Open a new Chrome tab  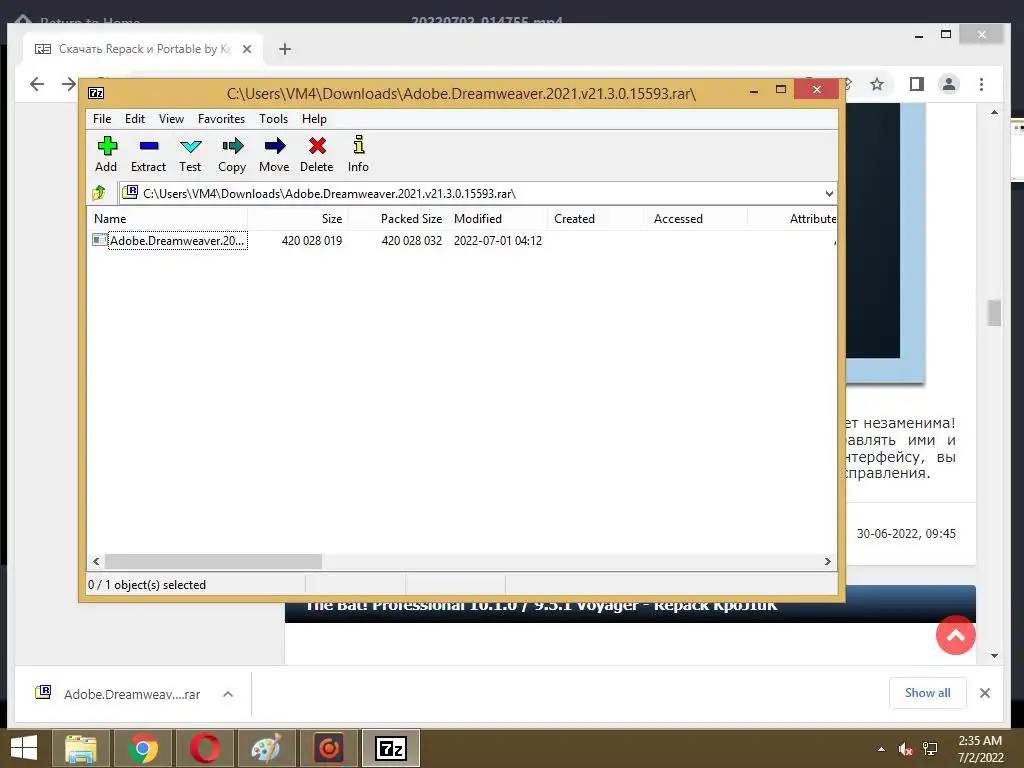[x=285, y=49]
